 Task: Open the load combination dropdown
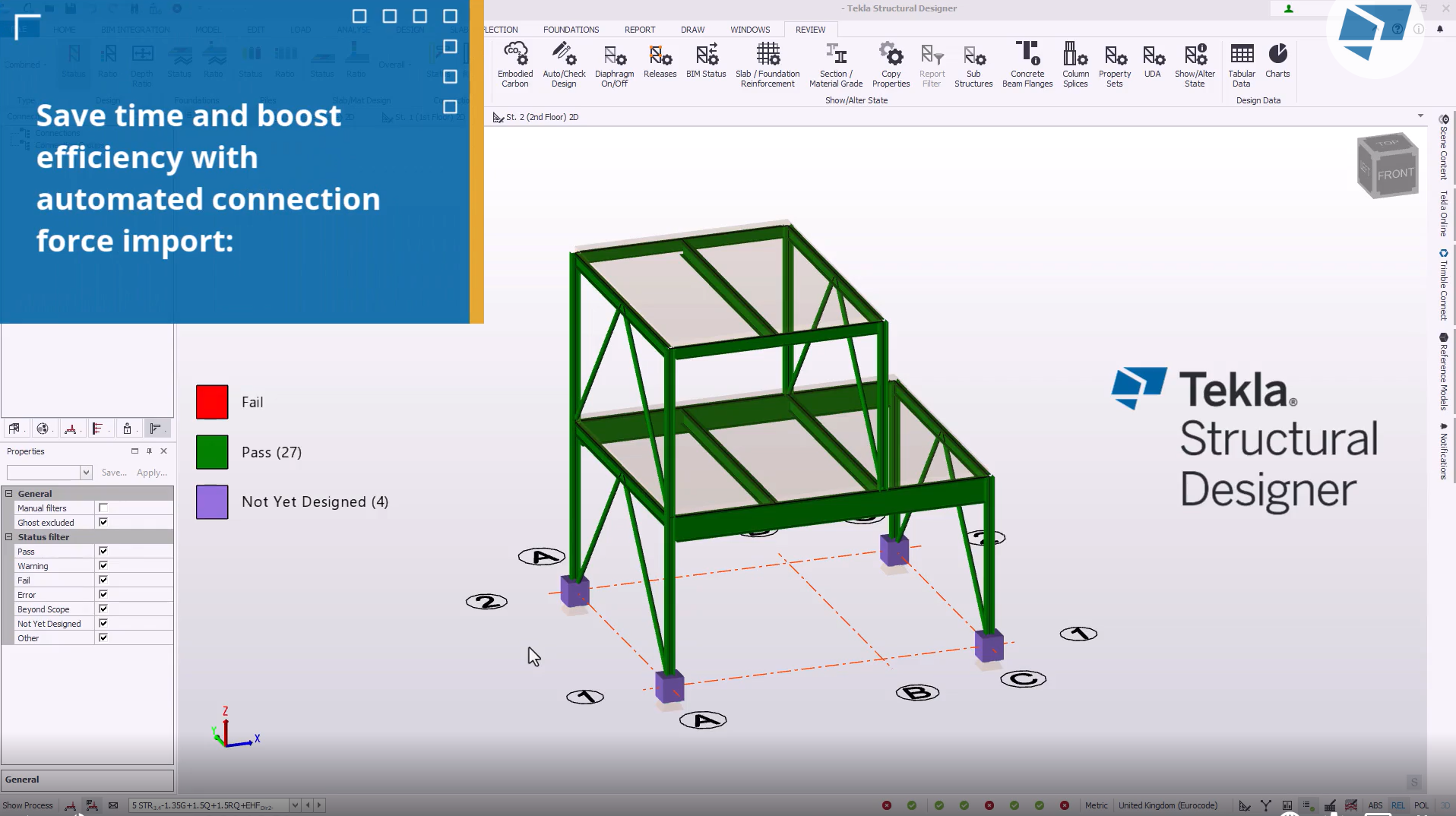coord(295,805)
